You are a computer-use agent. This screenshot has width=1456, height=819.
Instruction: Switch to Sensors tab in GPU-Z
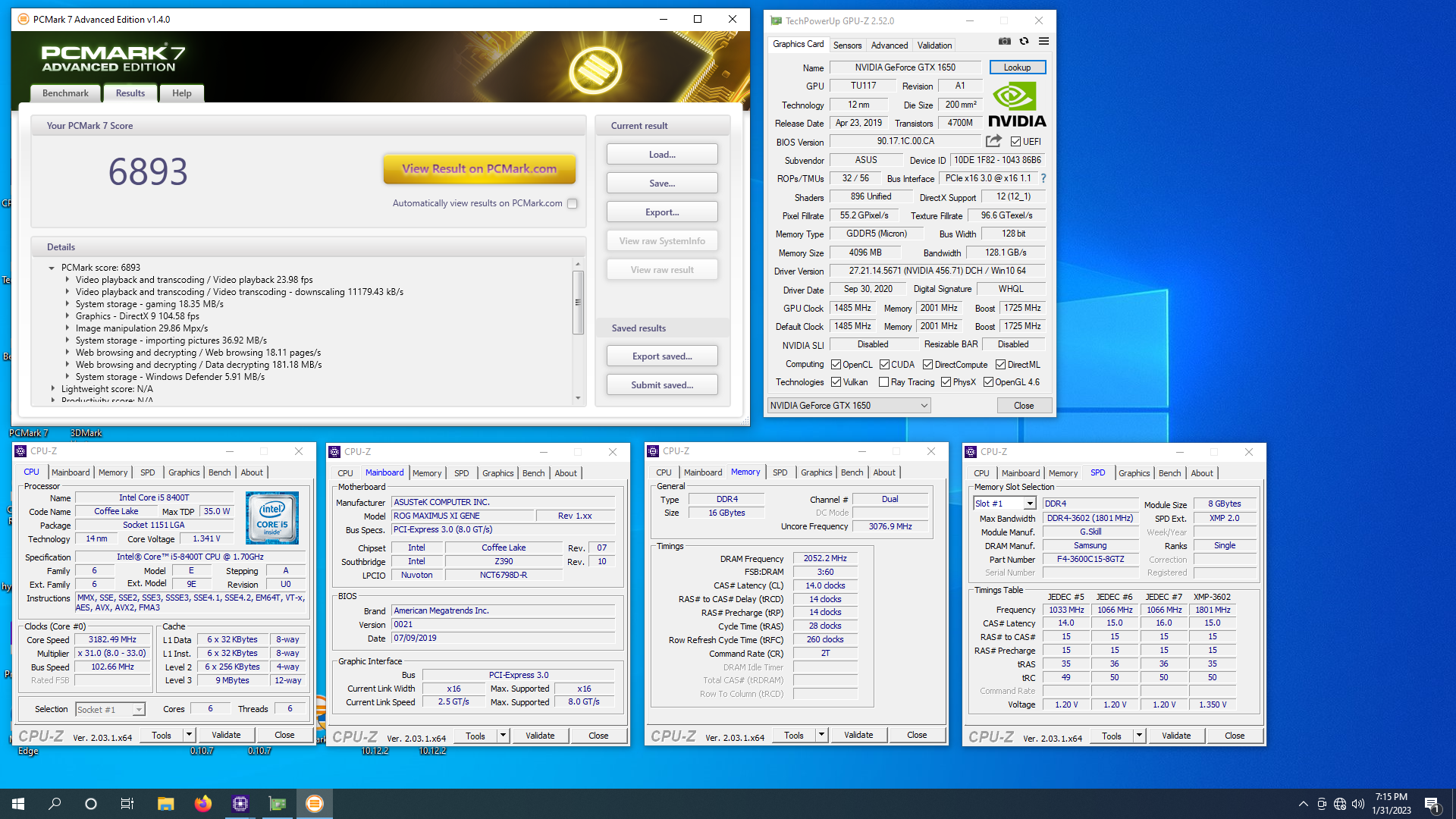coord(847,45)
